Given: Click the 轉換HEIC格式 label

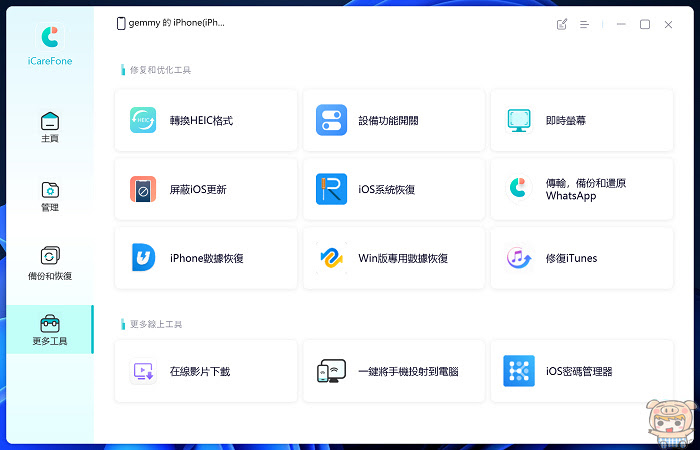Looking at the screenshot, I should [x=201, y=121].
